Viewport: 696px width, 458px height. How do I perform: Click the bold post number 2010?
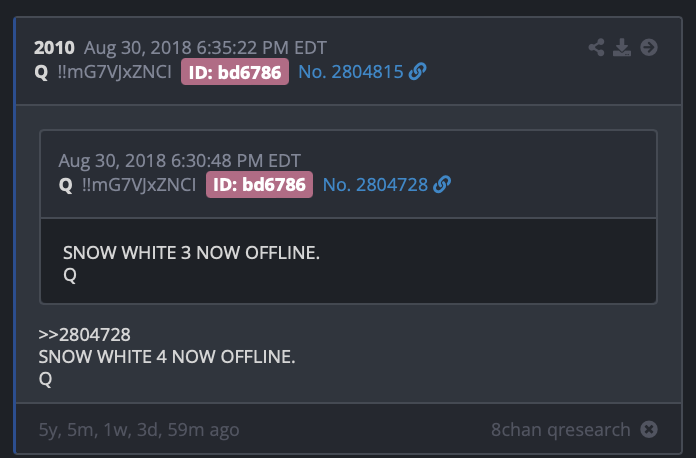[54, 48]
